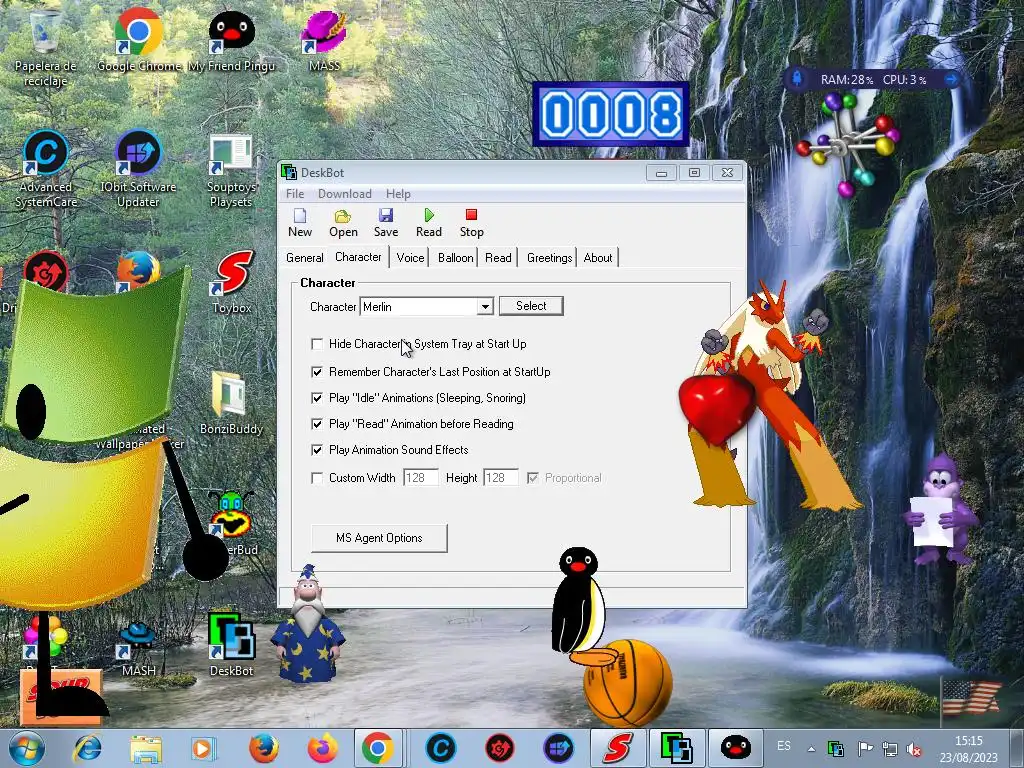Viewport: 1024px width, 768px height.
Task: Click the Chrome taskbar button
Action: click(x=377, y=748)
